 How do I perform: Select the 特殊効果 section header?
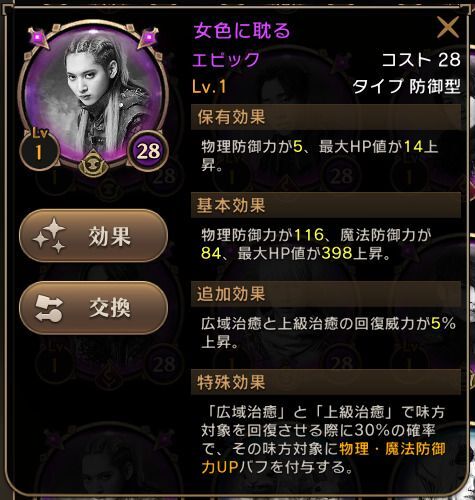(x=326, y=382)
